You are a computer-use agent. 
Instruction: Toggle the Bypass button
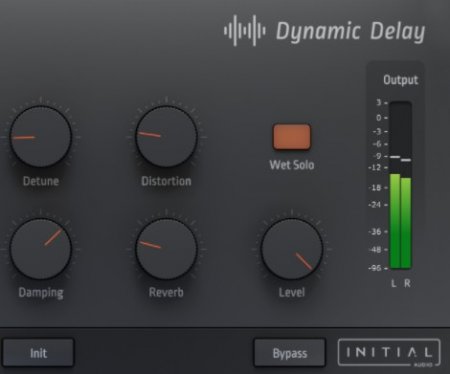tap(290, 353)
